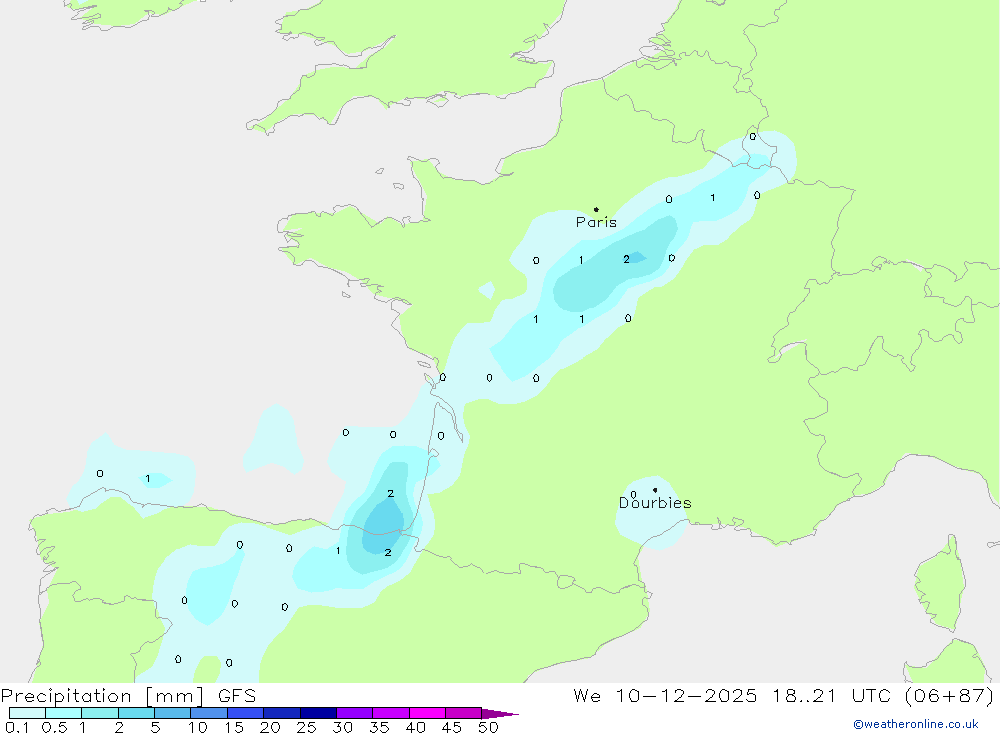Viewport: 1000px width, 733px height.
Task: Pick the 45–50 mm dark magenta legend swatch
Action: 464,713
